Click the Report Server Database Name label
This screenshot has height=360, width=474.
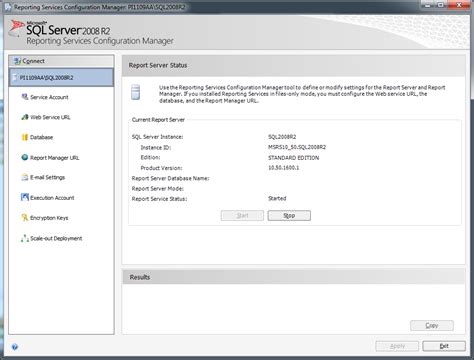tap(170, 178)
